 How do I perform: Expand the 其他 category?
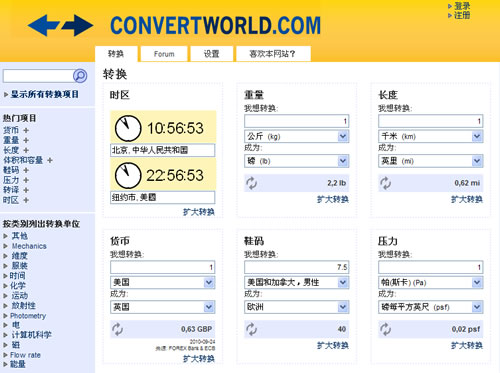pyautogui.click(x=20, y=236)
